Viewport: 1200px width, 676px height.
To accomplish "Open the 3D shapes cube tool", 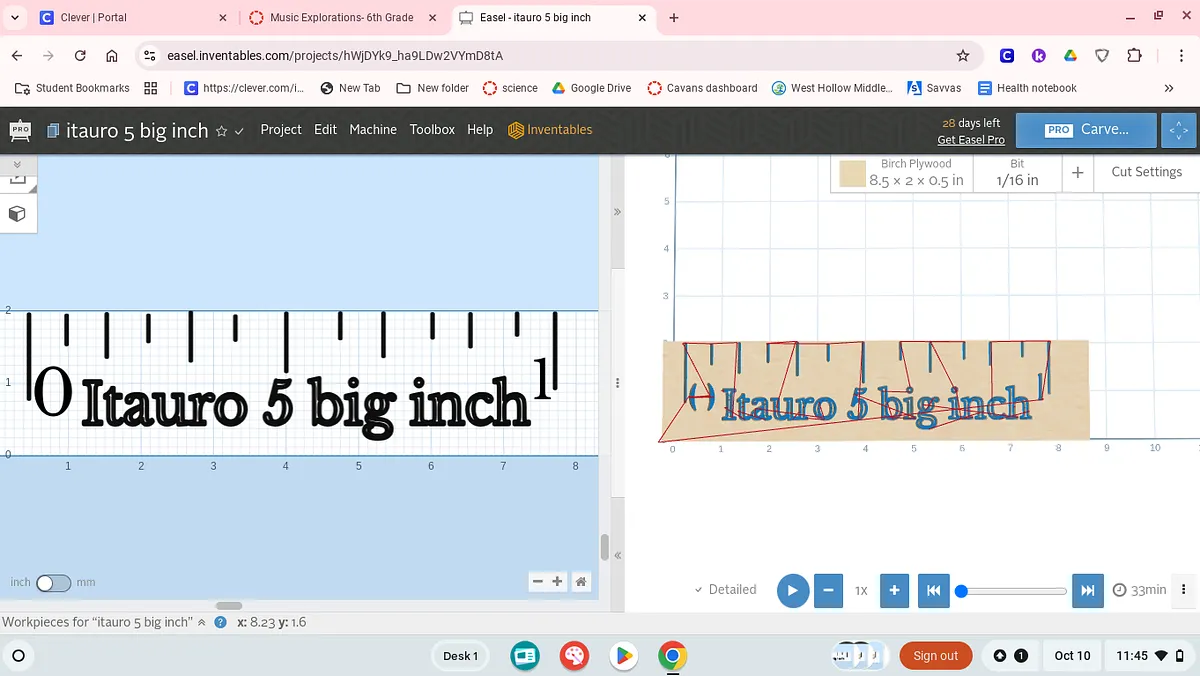I will pyautogui.click(x=17, y=214).
